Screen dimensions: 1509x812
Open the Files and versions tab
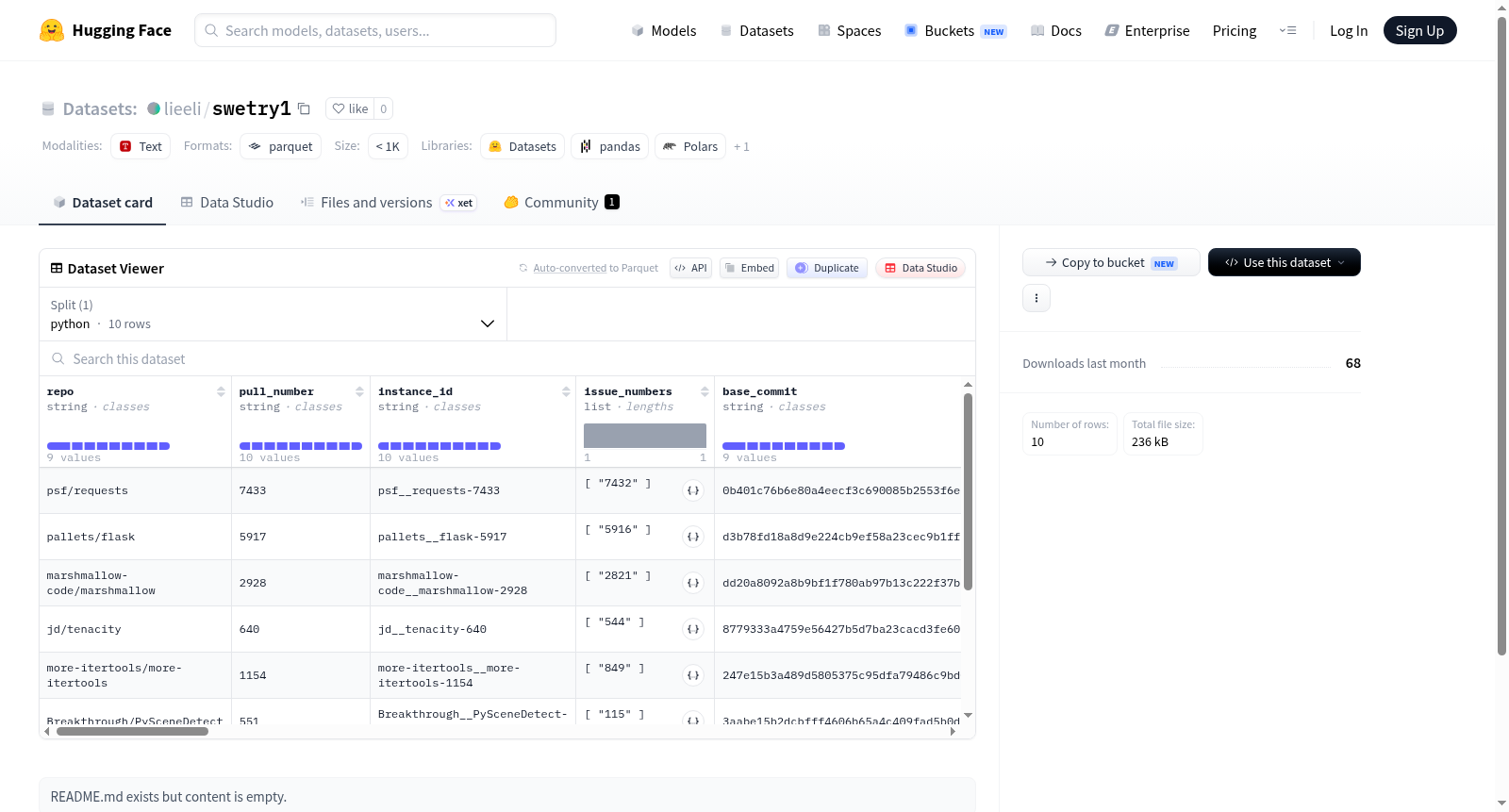[389, 203]
